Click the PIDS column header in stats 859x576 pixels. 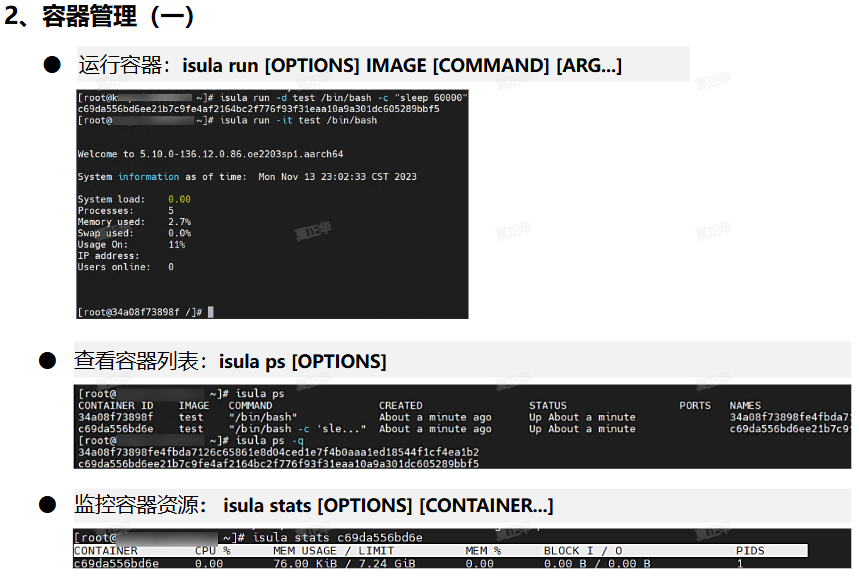coord(750,551)
